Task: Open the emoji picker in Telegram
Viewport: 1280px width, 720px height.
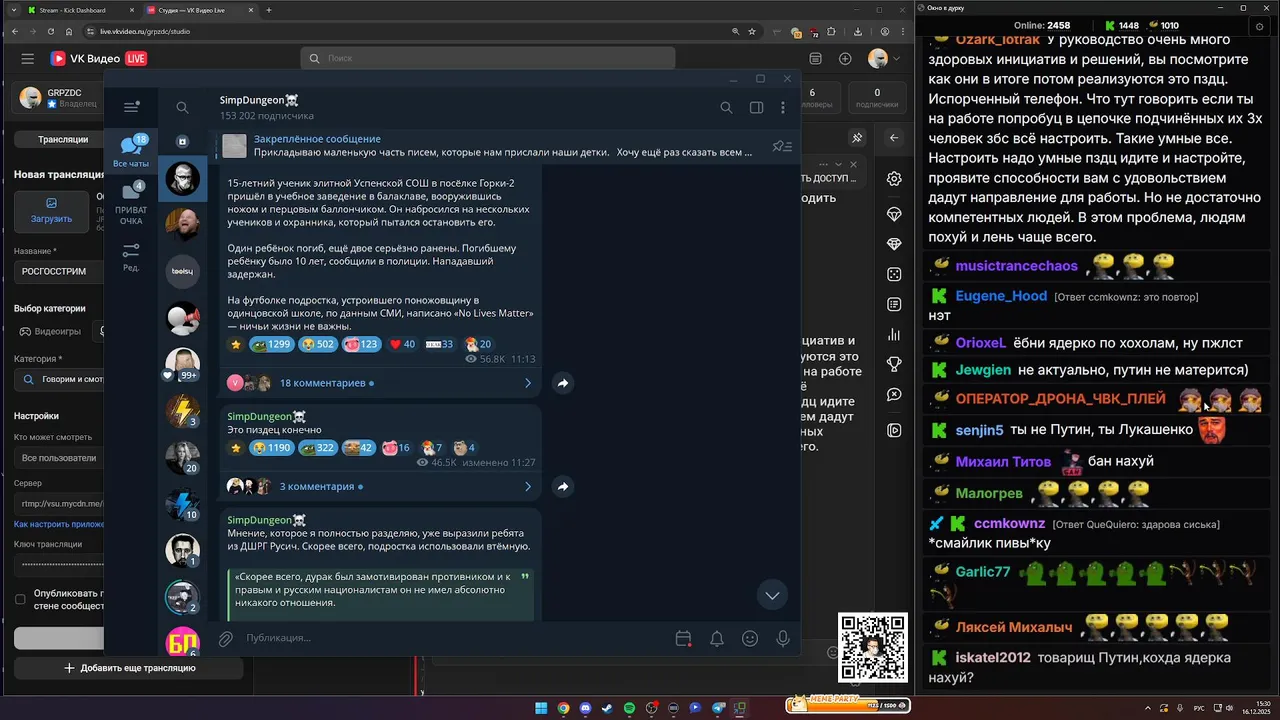Action: pos(750,638)
